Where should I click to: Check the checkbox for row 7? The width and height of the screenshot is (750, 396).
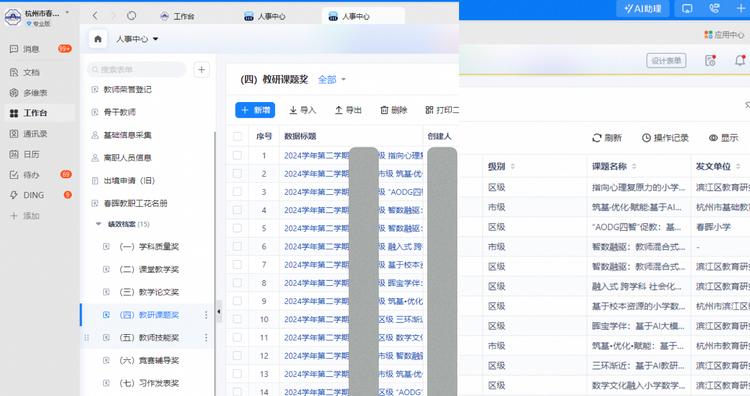[x=237, y=264]
